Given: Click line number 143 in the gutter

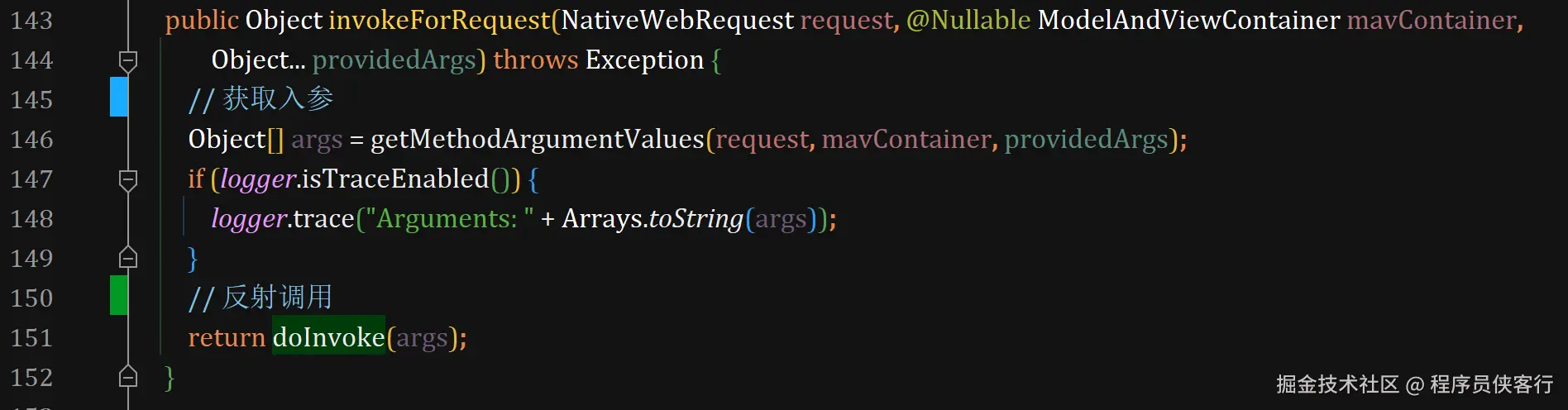Looking at the screenshot, I should pos(31,21).
